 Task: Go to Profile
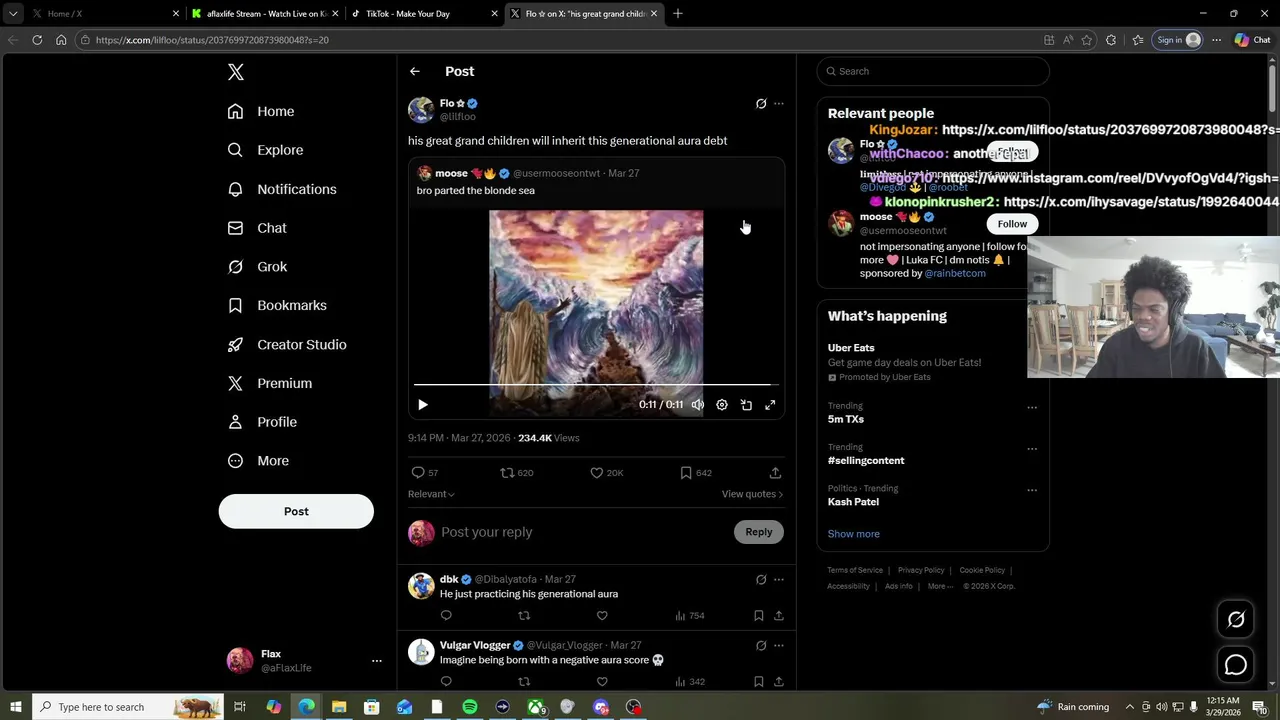coord(262,422)
